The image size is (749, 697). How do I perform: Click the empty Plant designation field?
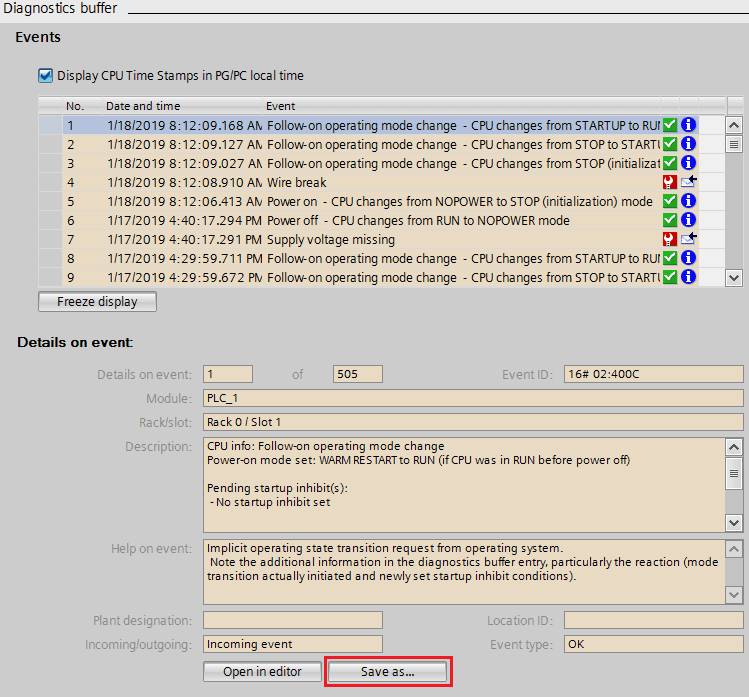[293, 620]
